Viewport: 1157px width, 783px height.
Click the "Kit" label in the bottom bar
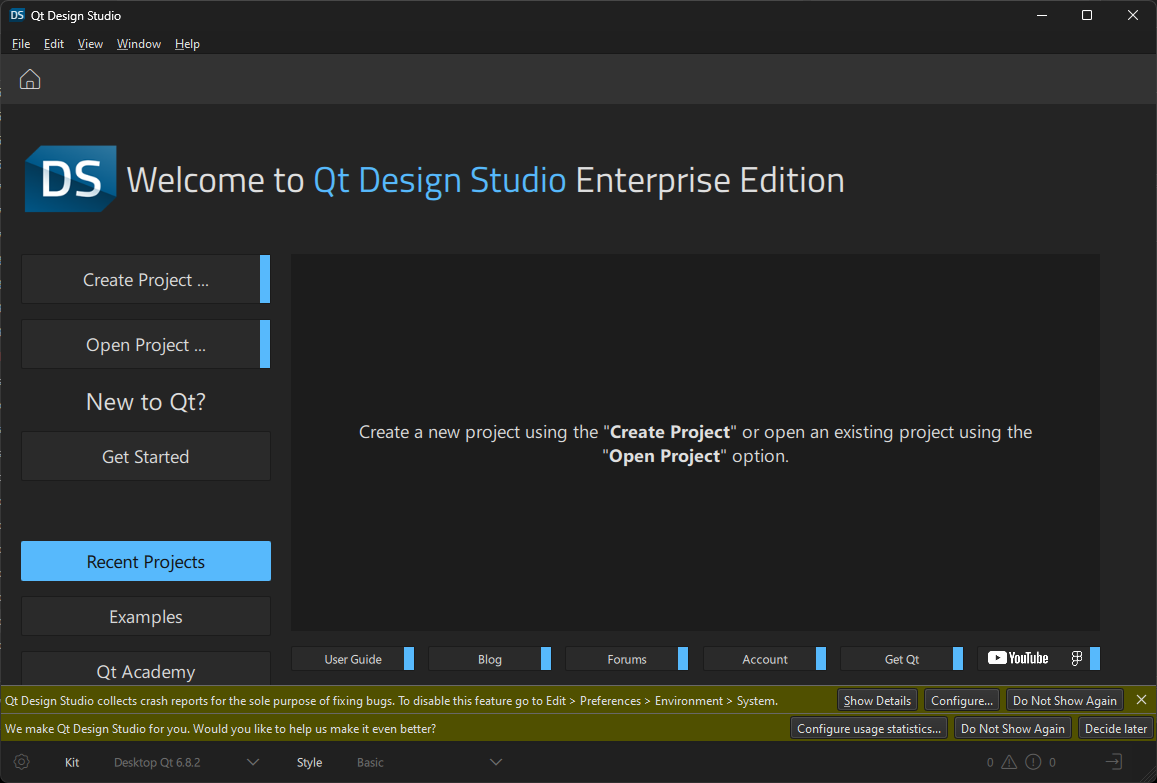[x=72, y=762]
